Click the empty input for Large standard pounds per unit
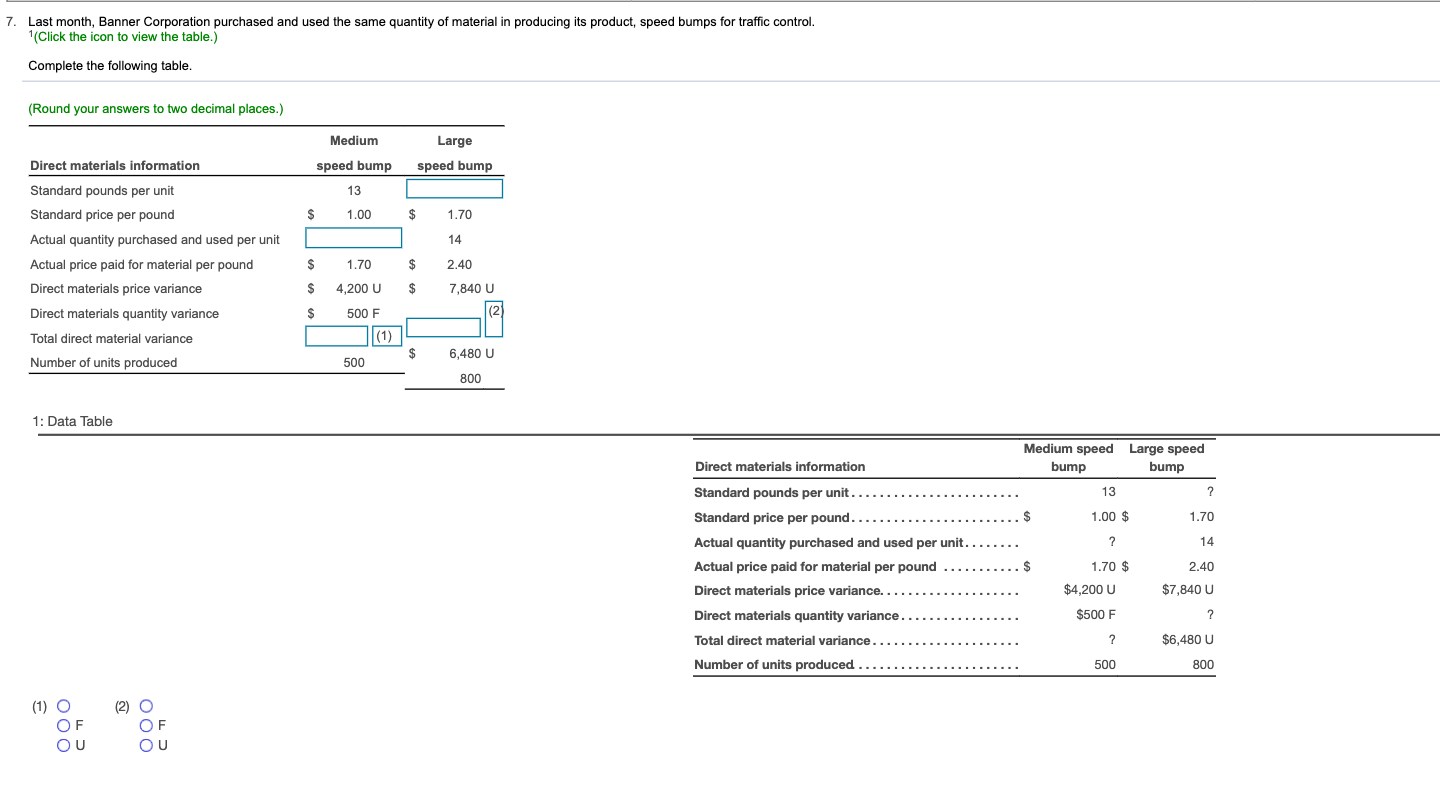Image resolution: width=1440 pixels, height=811 pixels. click(x=454, y=188)
